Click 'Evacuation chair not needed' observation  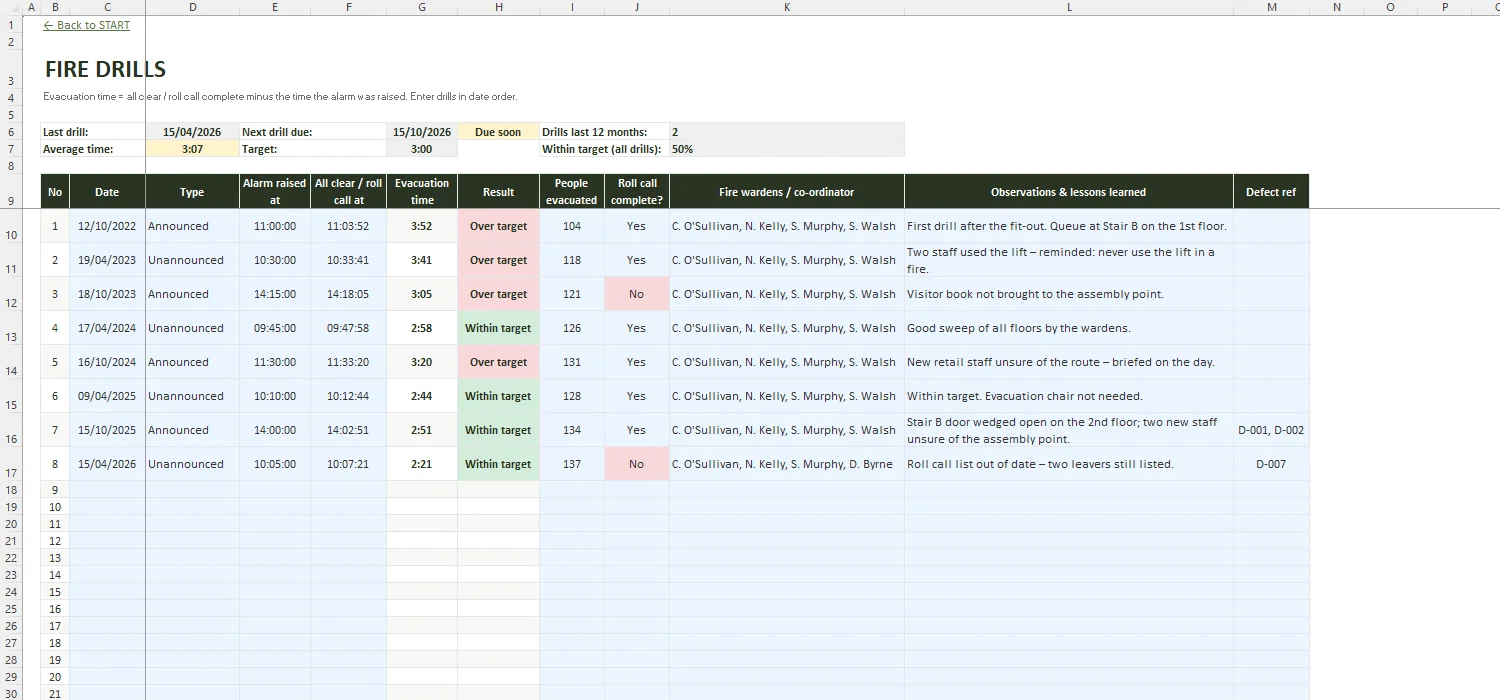click(1068, 396)
